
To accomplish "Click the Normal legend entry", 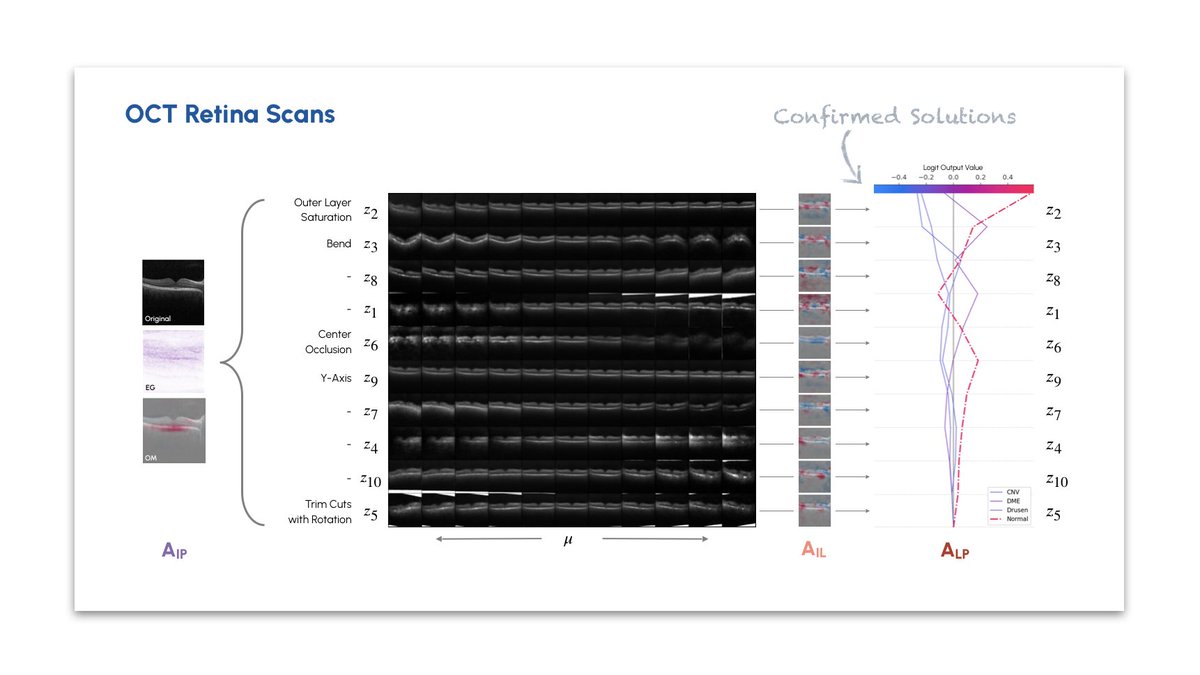I will [x=1008, y=519].
